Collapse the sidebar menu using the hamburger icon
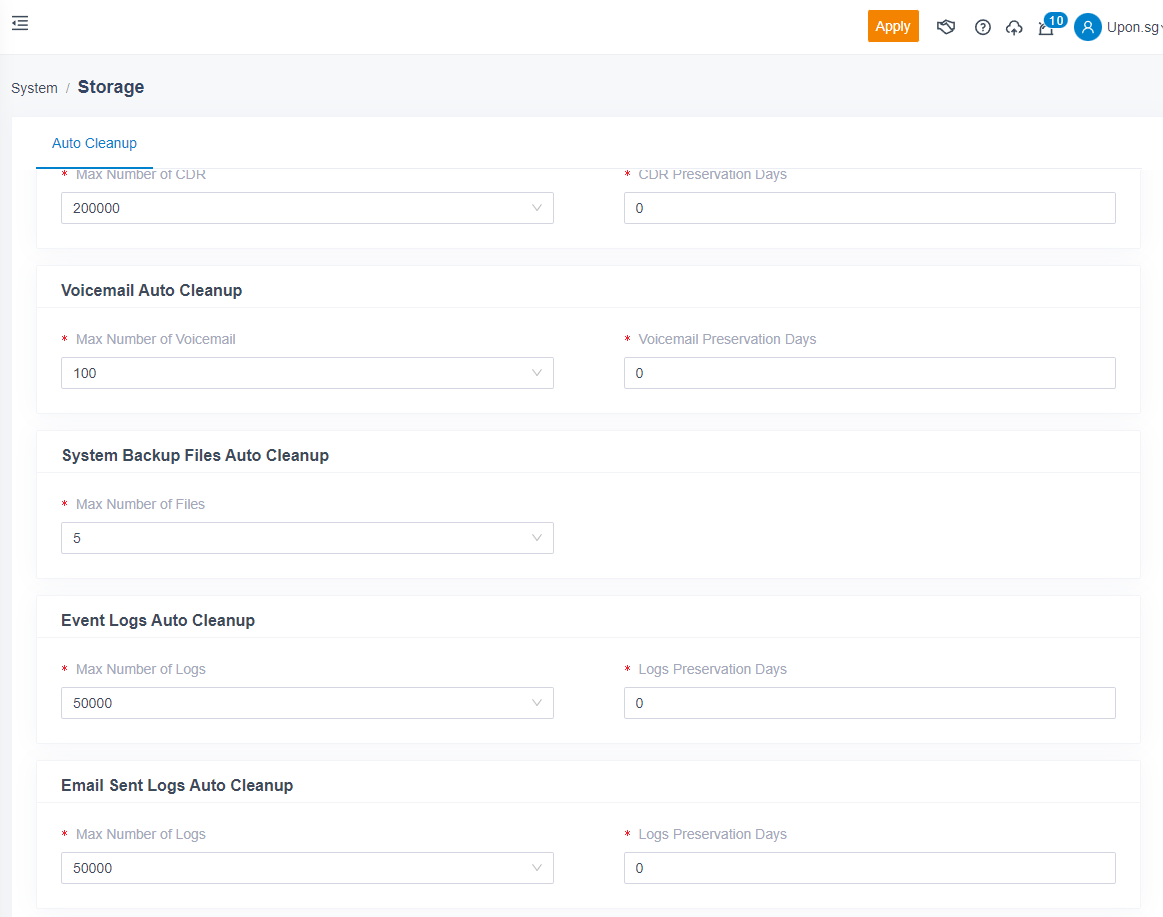 click(20, 24)
